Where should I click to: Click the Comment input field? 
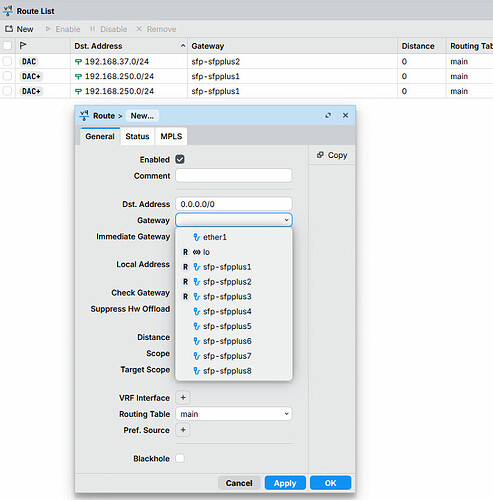pyautogui.click(x=234, y=175)
